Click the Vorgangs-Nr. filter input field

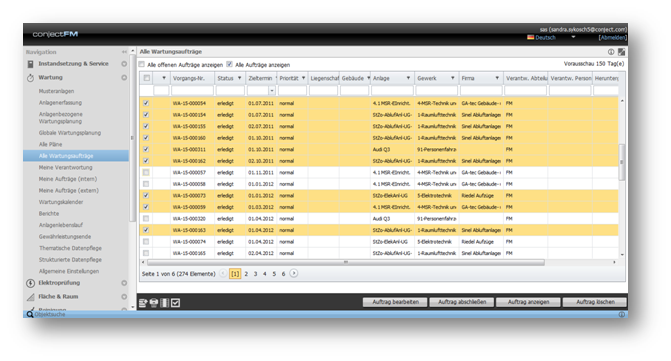(x=192, y=91)
